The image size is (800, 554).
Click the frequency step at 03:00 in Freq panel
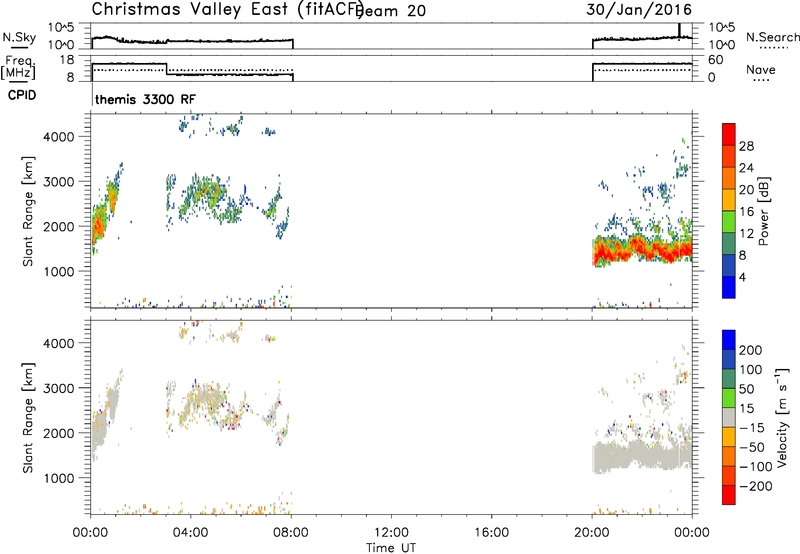coord(167,69)
